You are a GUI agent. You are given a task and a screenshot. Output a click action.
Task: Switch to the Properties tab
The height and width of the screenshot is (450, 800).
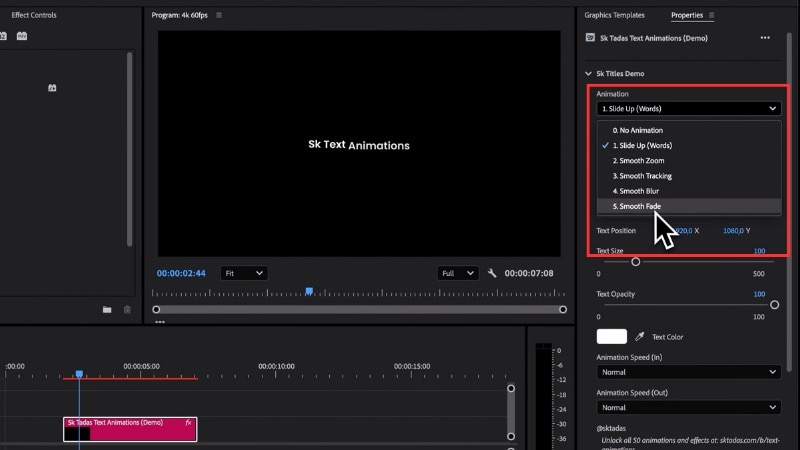(687, 15)
